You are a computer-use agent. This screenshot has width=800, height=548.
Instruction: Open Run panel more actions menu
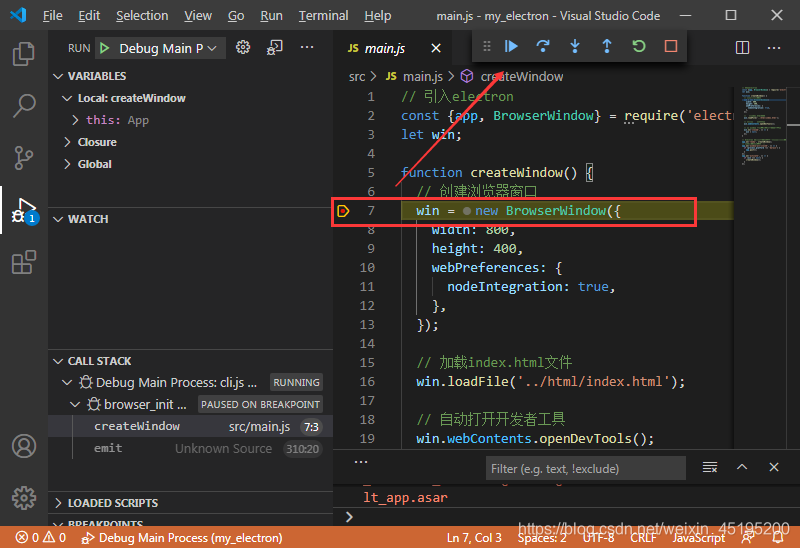pos(307,47)
